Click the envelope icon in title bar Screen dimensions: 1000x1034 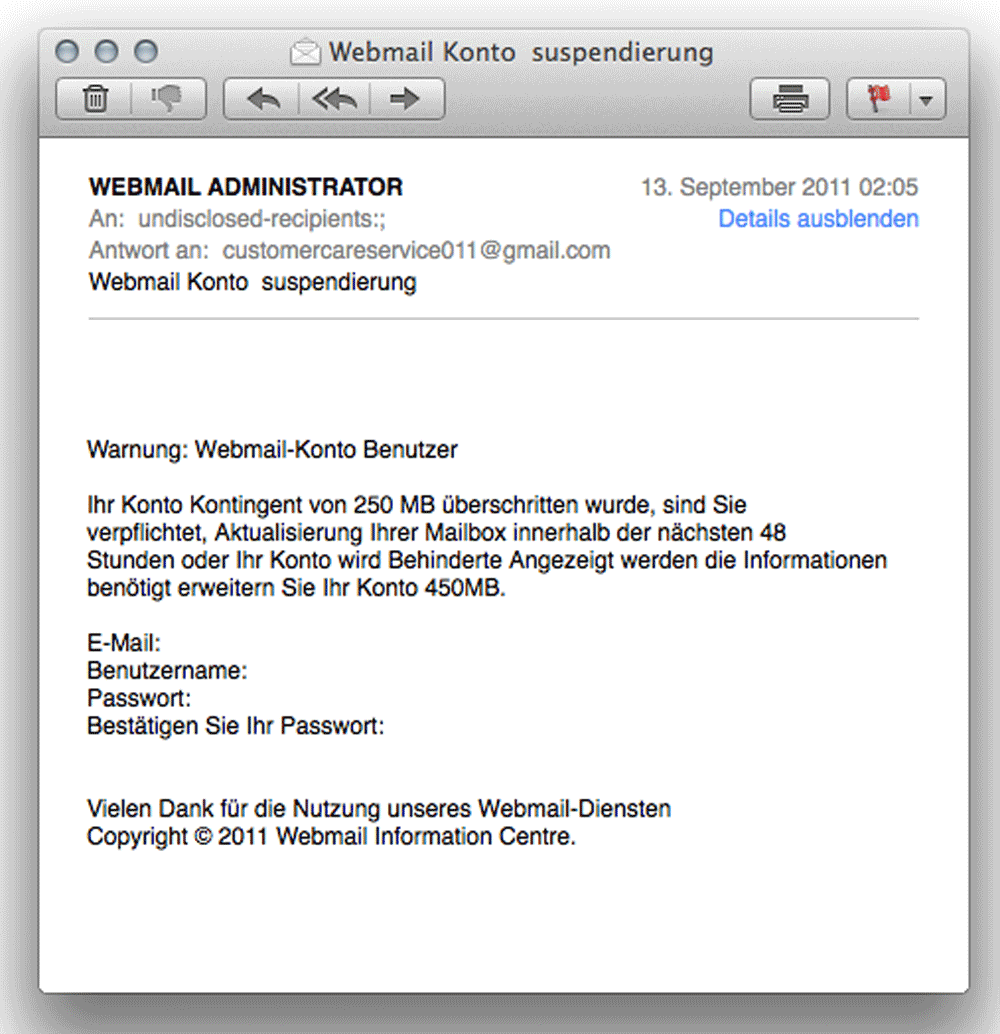click(305, 52)
